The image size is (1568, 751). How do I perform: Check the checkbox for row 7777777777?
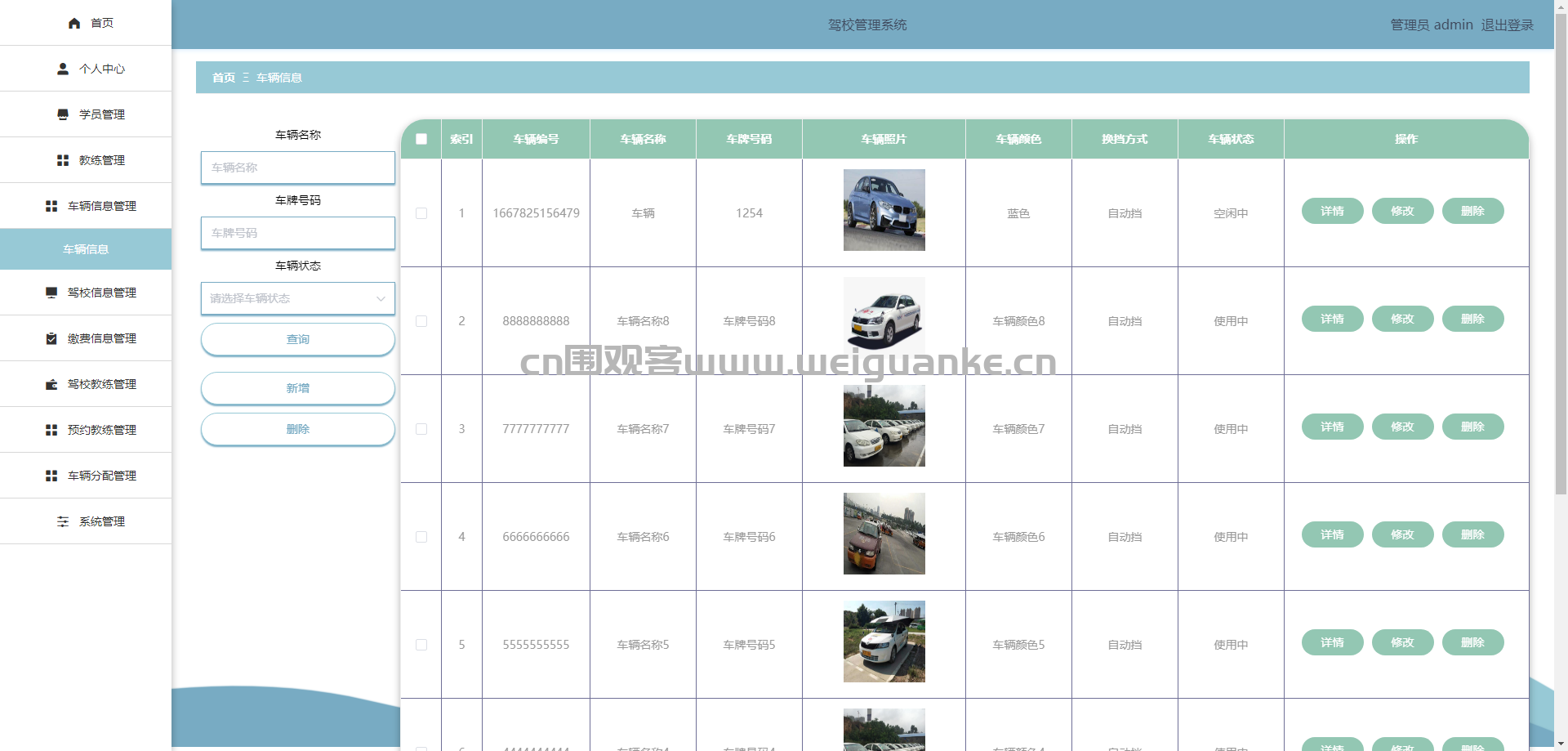click(x=421, y=429)
